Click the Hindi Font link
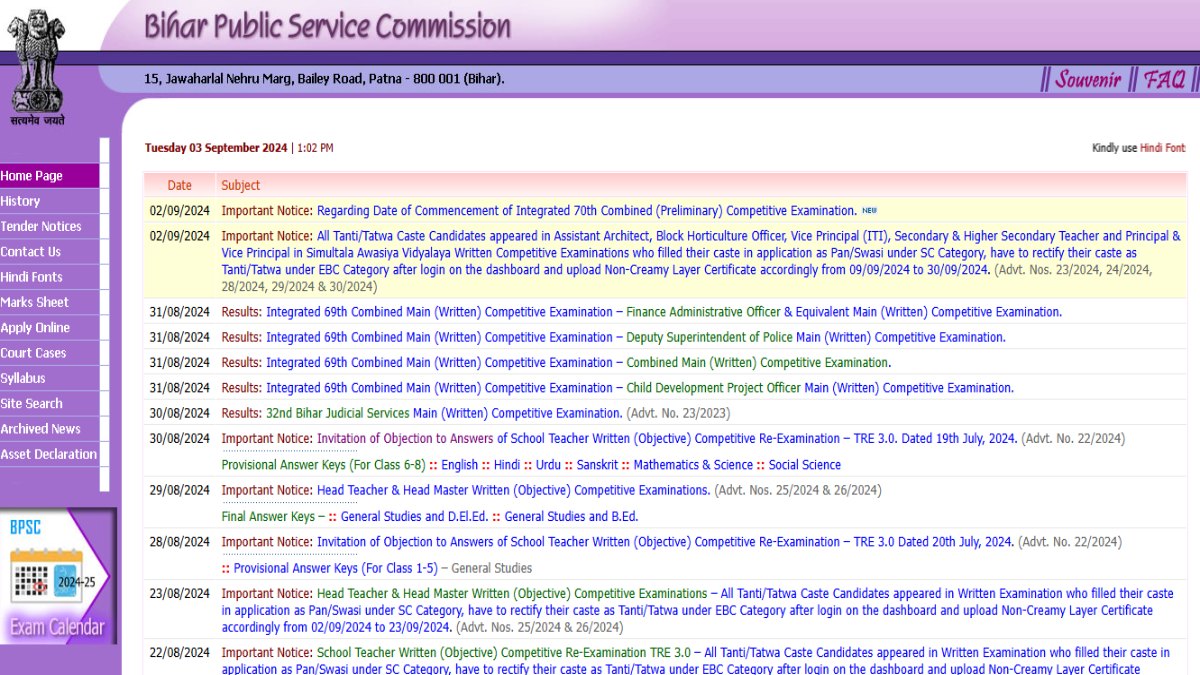Screen dimensions: 1200x675 click(x=1162, y=148)
